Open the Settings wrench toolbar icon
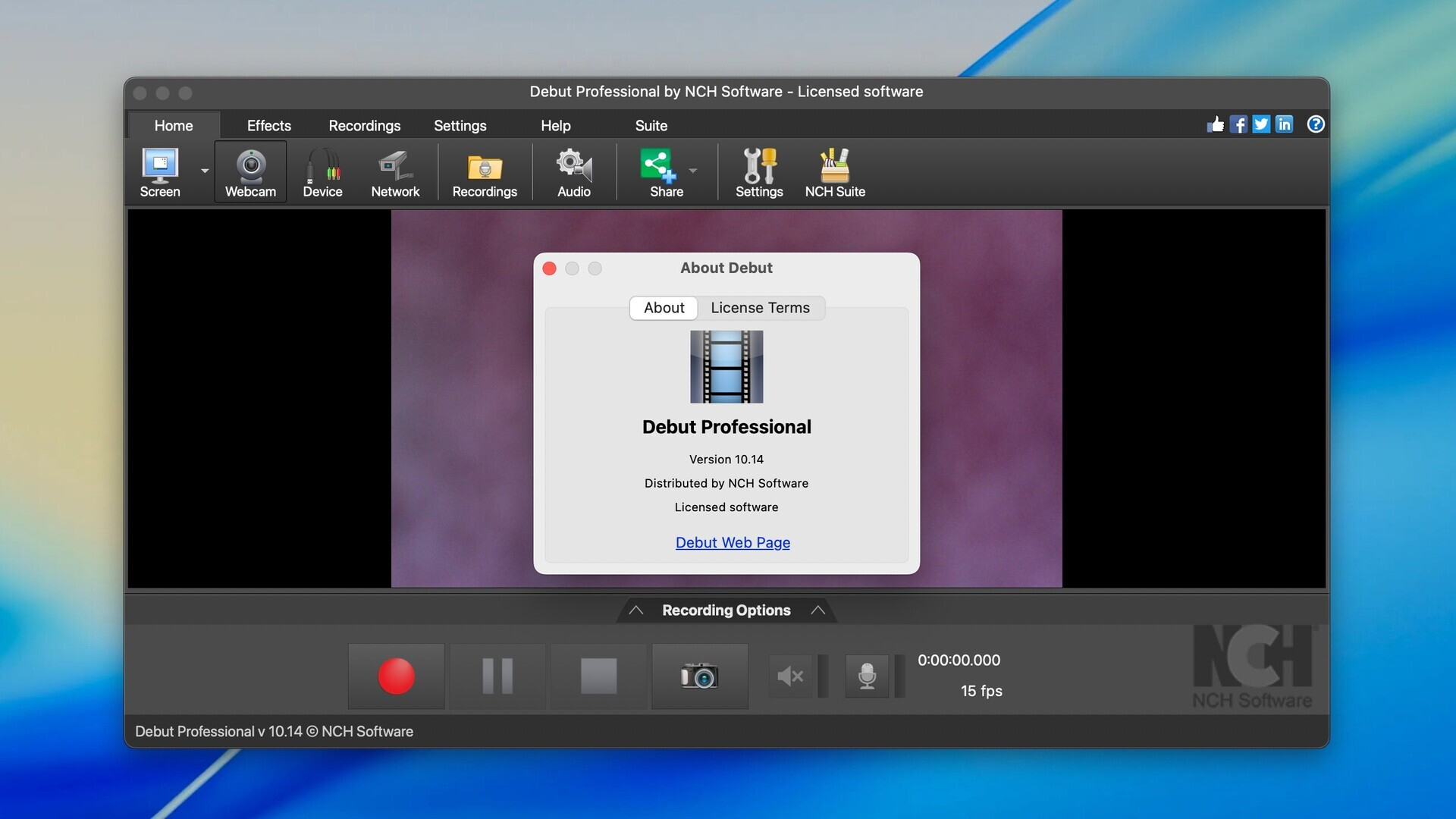The width and height of the screenshot is (1456, 819). coord(759,172)
